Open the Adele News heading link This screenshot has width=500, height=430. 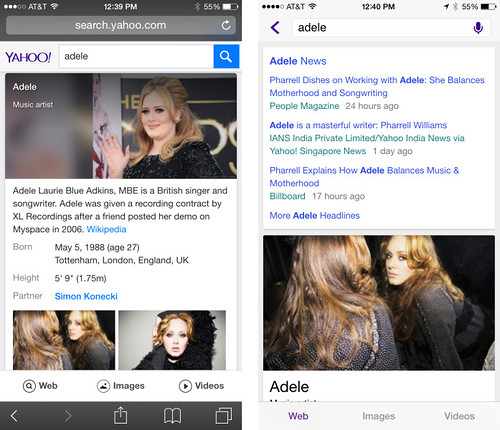click(298, 61)
